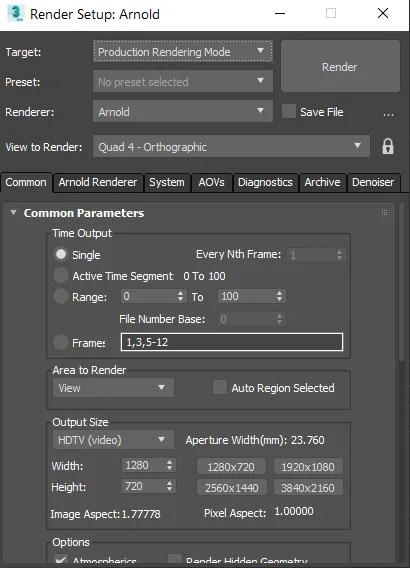The image size is (410, 568).
Task: Open the AOVs tab
Action: pyautogui.click(x=212, y=182)
